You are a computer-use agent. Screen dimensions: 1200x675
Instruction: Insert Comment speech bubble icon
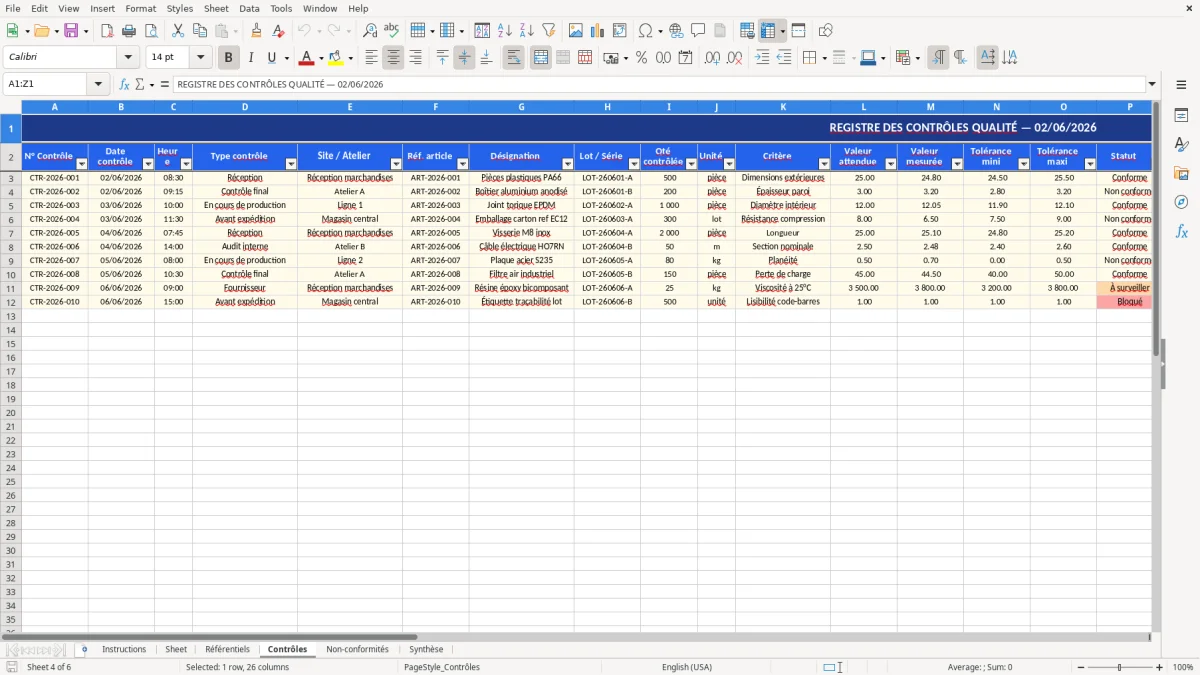tap(698, 31)
